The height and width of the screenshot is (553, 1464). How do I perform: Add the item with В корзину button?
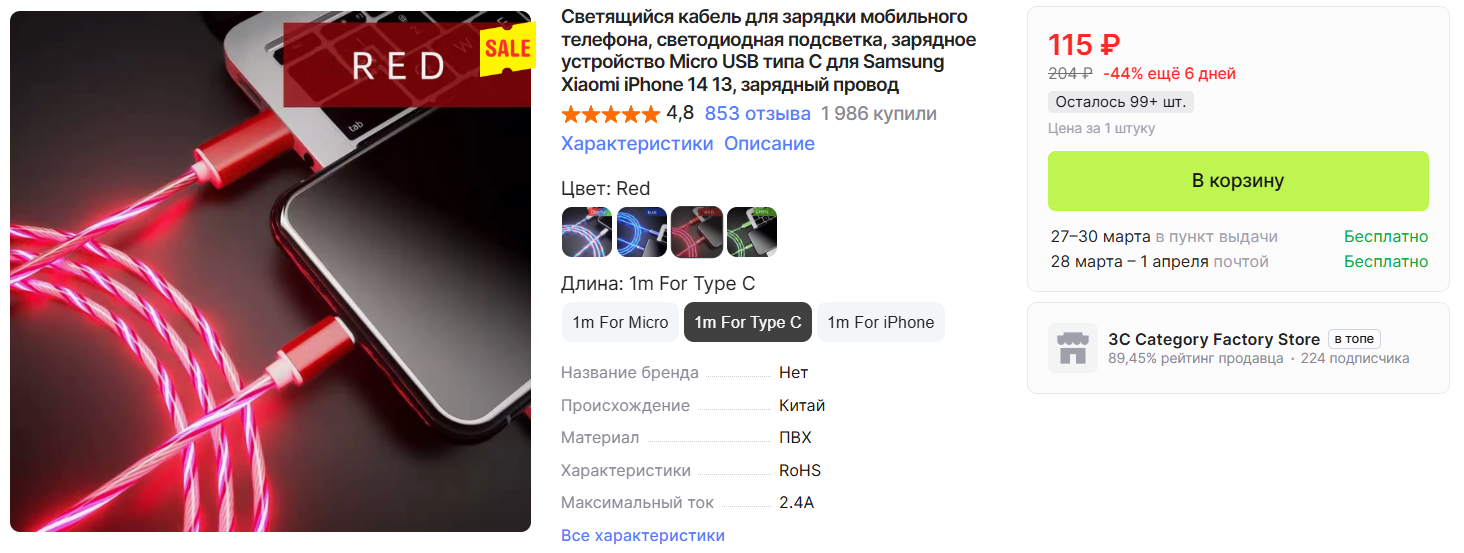point(1238,181)
